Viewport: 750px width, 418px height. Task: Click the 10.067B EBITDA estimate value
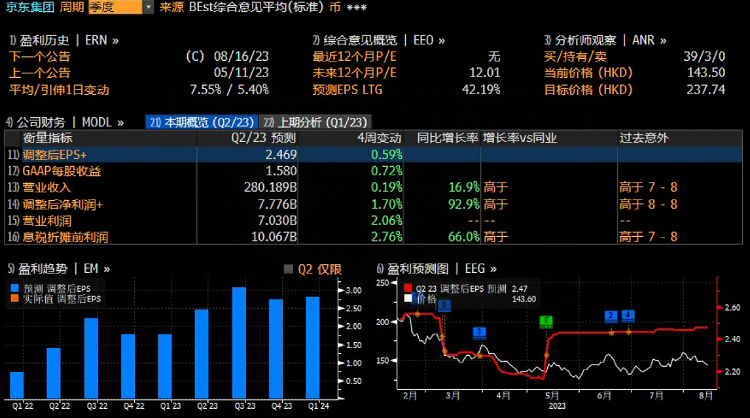(274, 237)
